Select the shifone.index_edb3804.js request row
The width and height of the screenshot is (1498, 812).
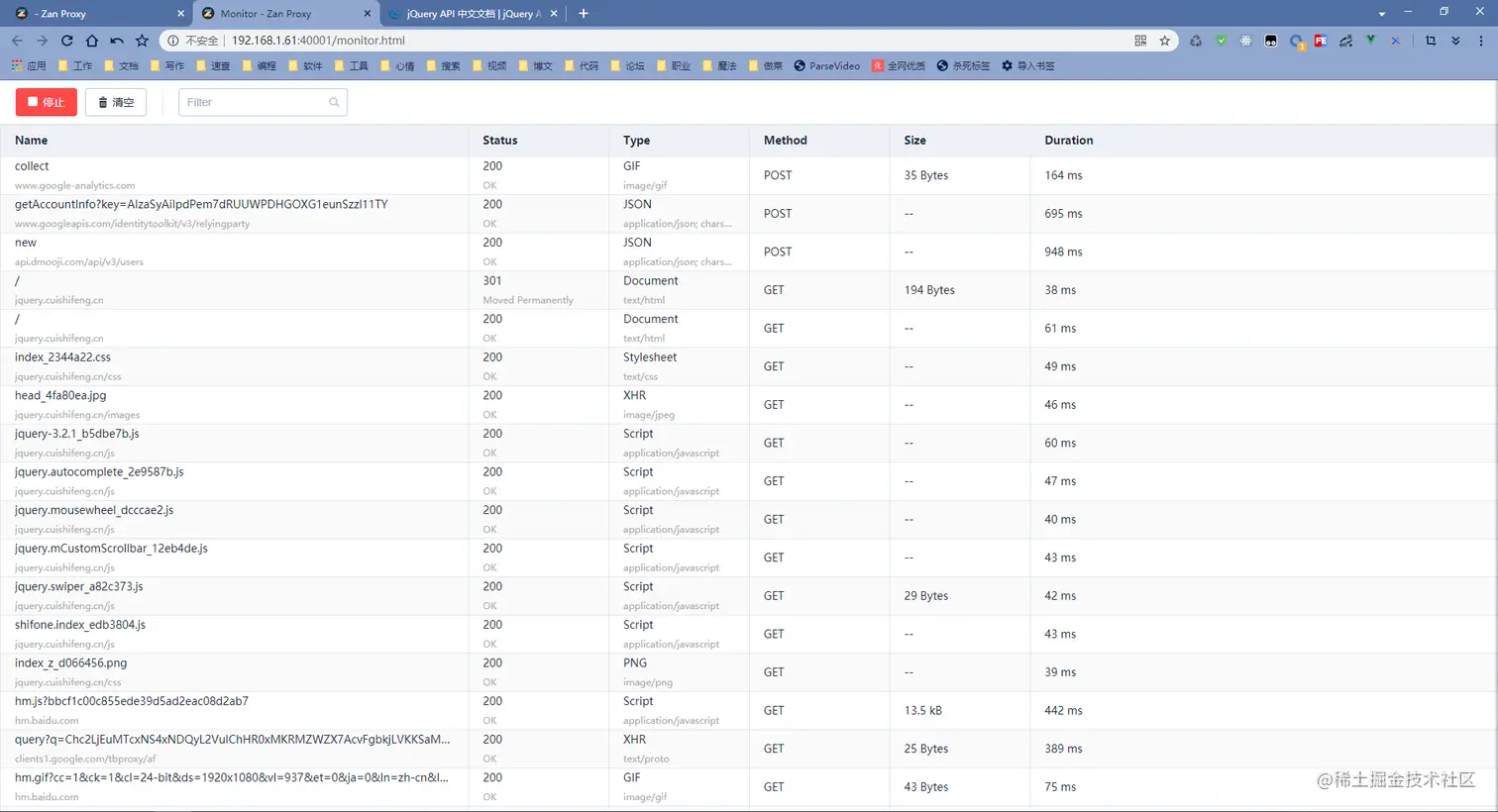(x=749, y=634)
